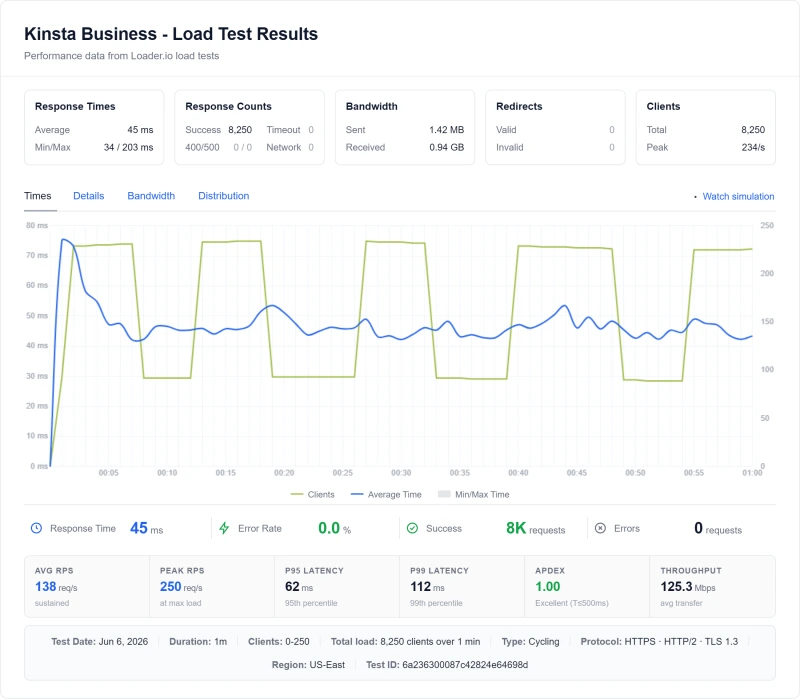Click the Peak value 234/s

click(753, 147)
